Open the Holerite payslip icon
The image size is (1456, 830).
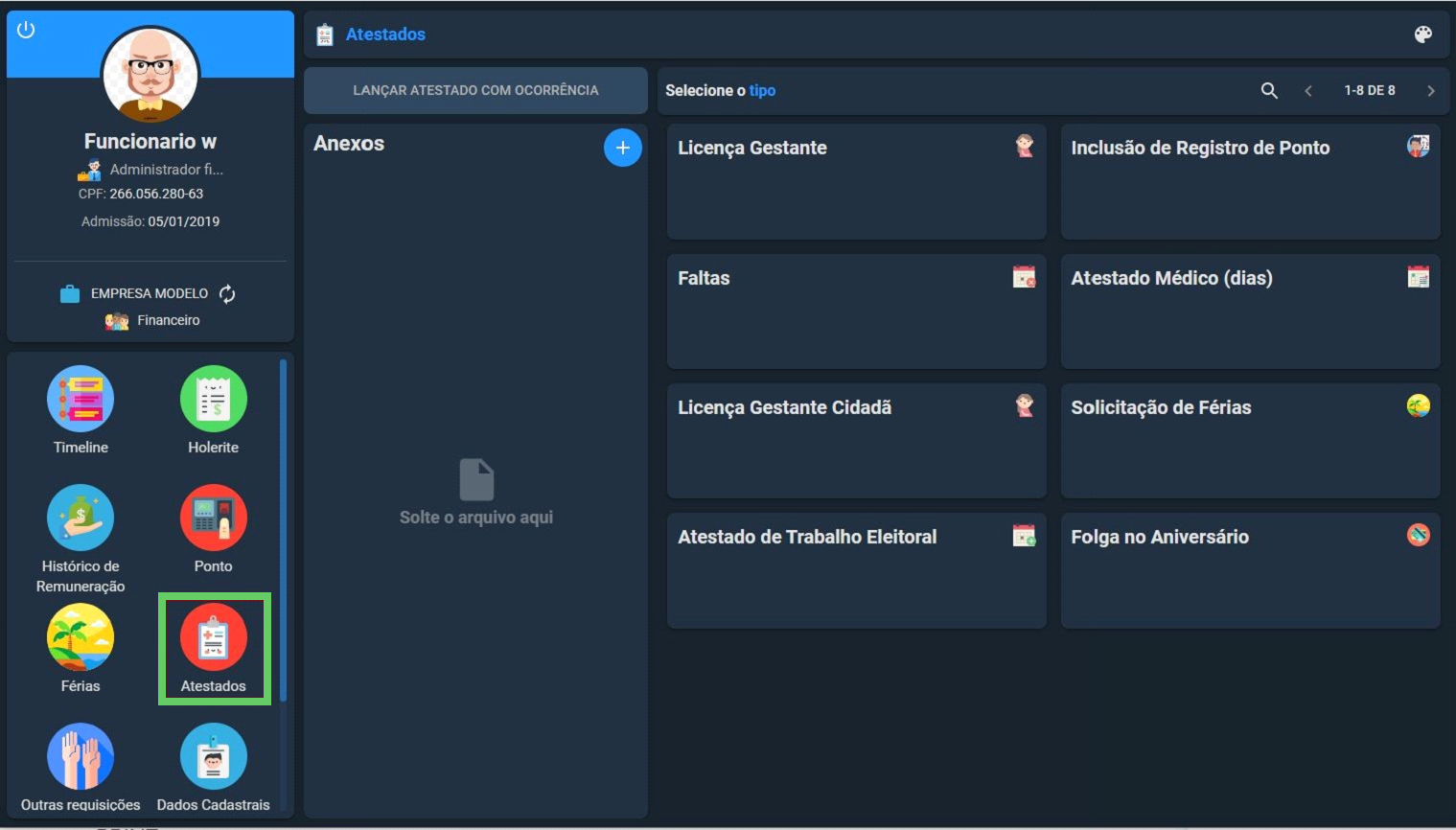pos(214,399)
